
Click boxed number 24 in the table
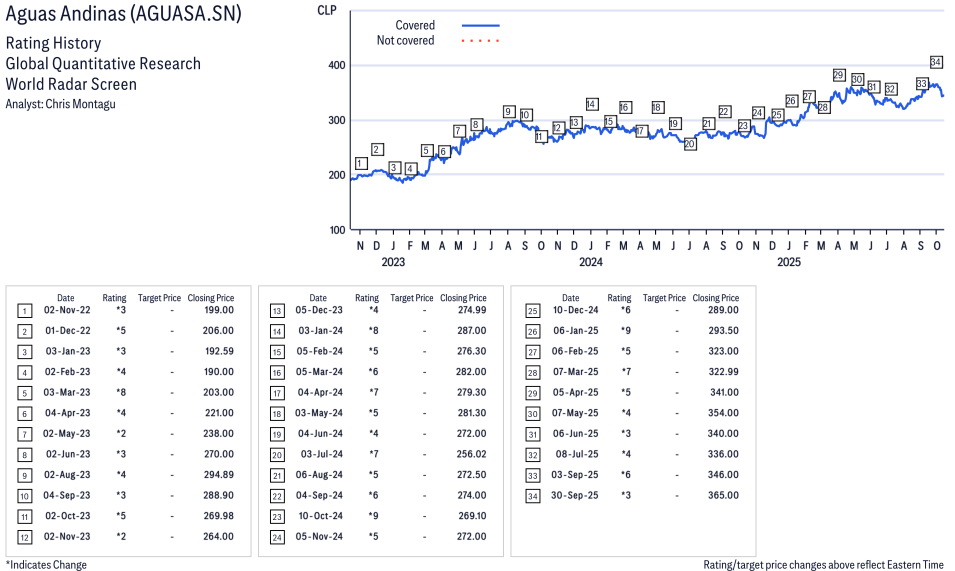pyautogui.click(x=278, y=537)
